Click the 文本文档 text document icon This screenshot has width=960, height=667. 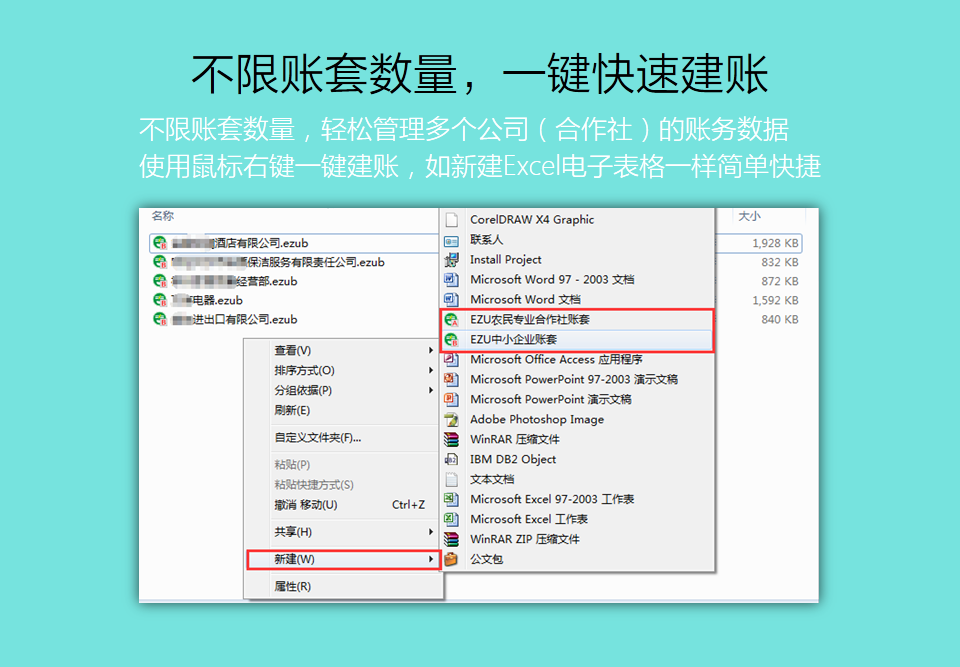click(x=452, y=479)
